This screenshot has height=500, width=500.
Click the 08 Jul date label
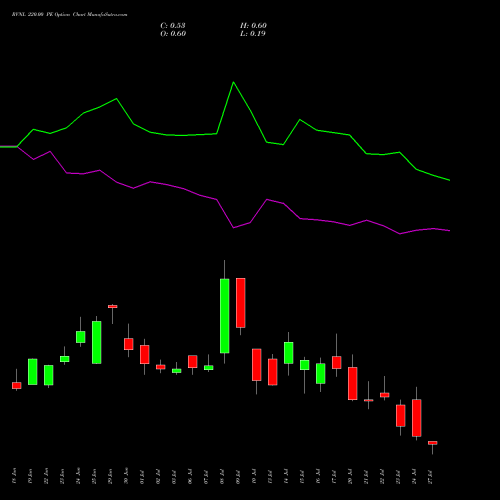222,476
